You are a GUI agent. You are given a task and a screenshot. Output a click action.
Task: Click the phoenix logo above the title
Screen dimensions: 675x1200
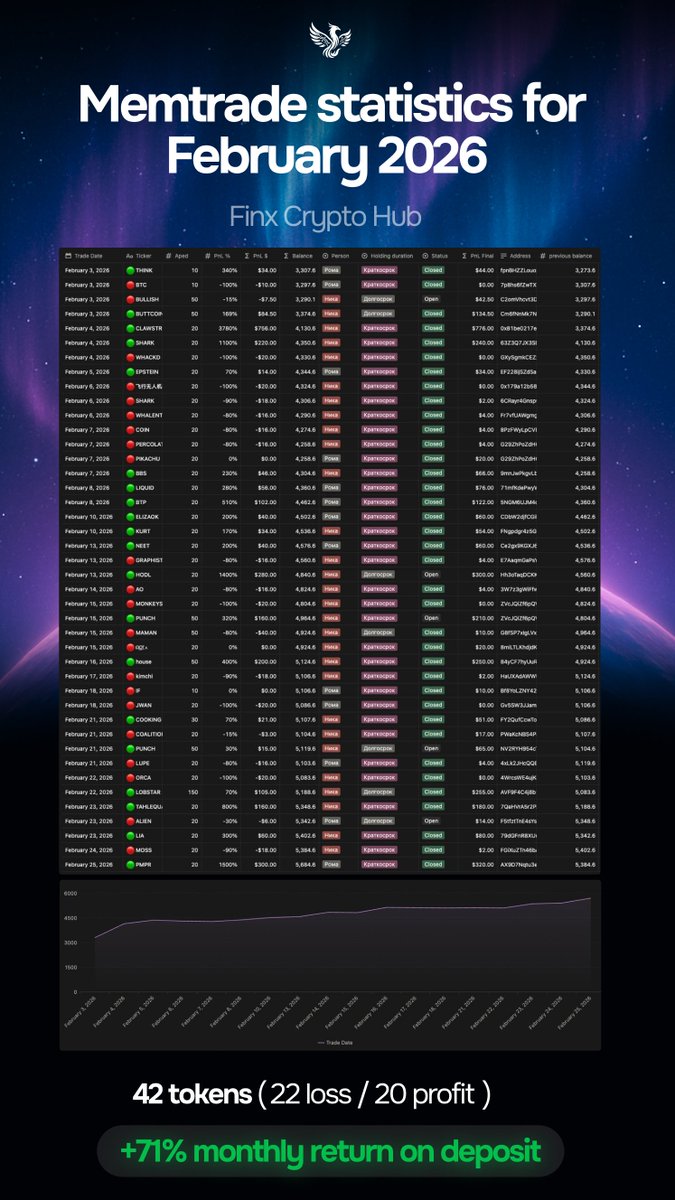(331, 42)
